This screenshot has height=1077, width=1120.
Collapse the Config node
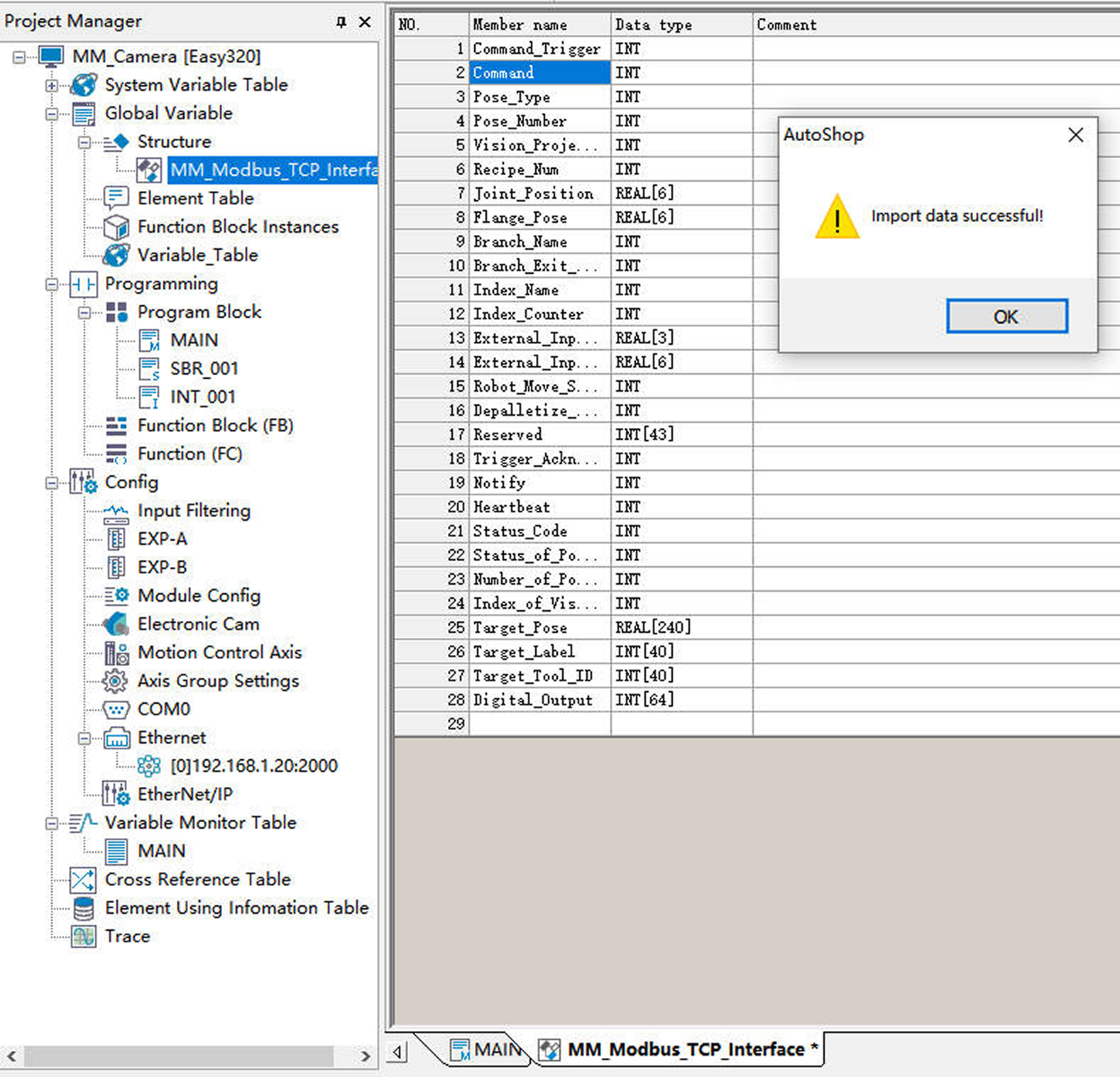52,483
